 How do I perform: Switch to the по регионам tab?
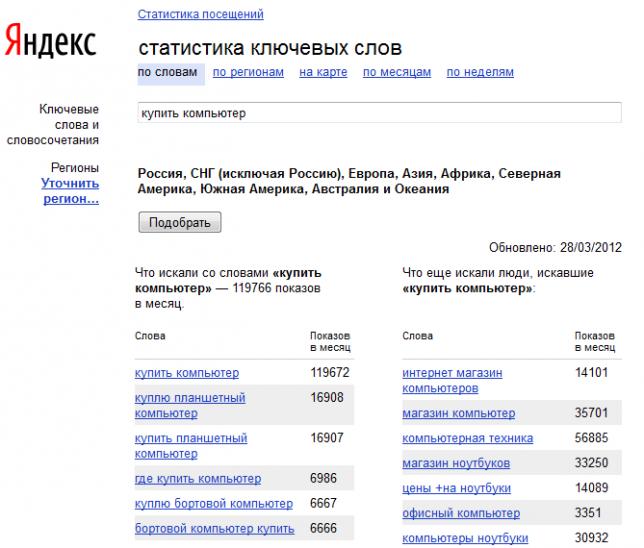(x=248, y=72)
